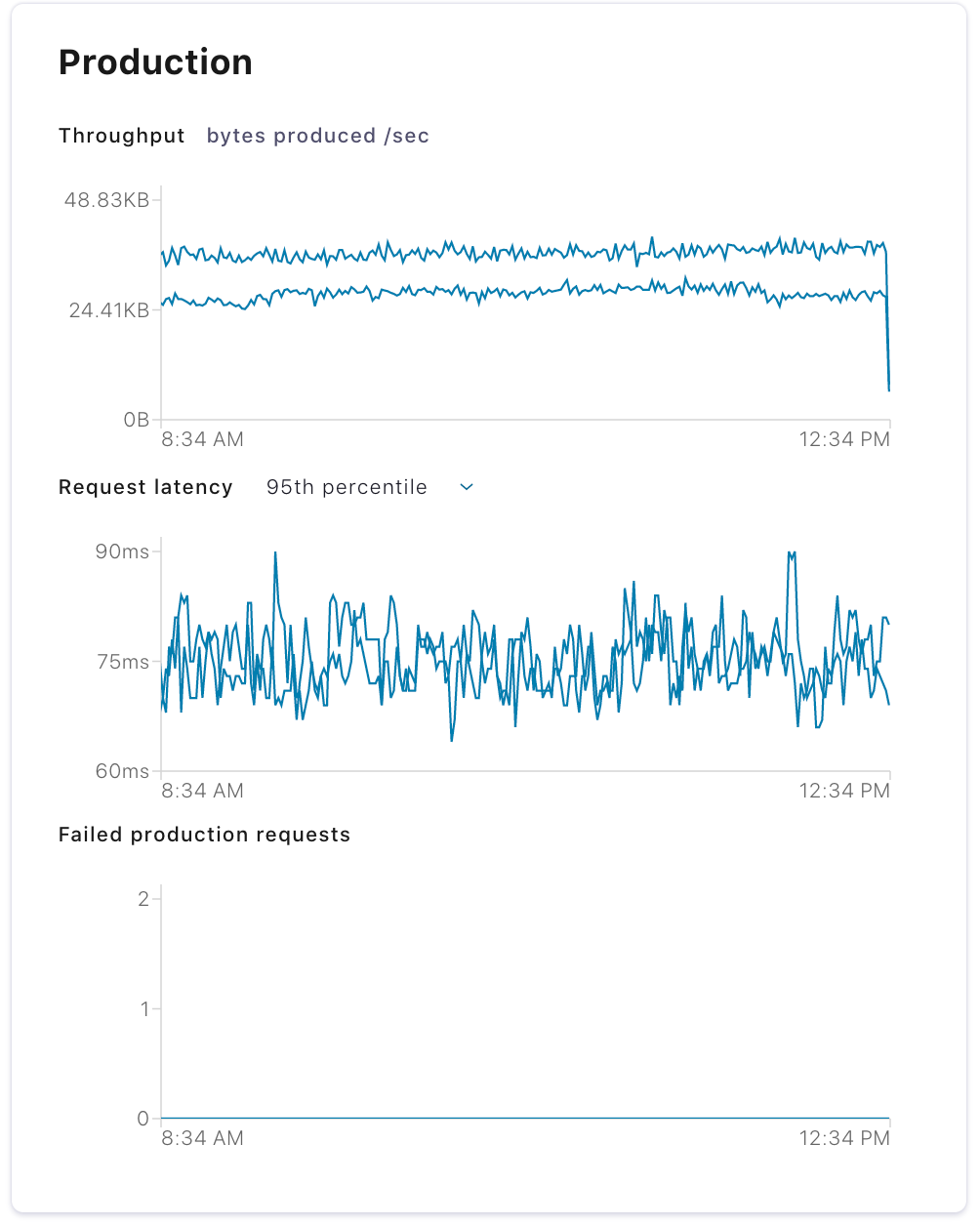This screenshot has width=980, height=1226.
Task: Click the 75ms latency axis label
Action: click(123, 662)
